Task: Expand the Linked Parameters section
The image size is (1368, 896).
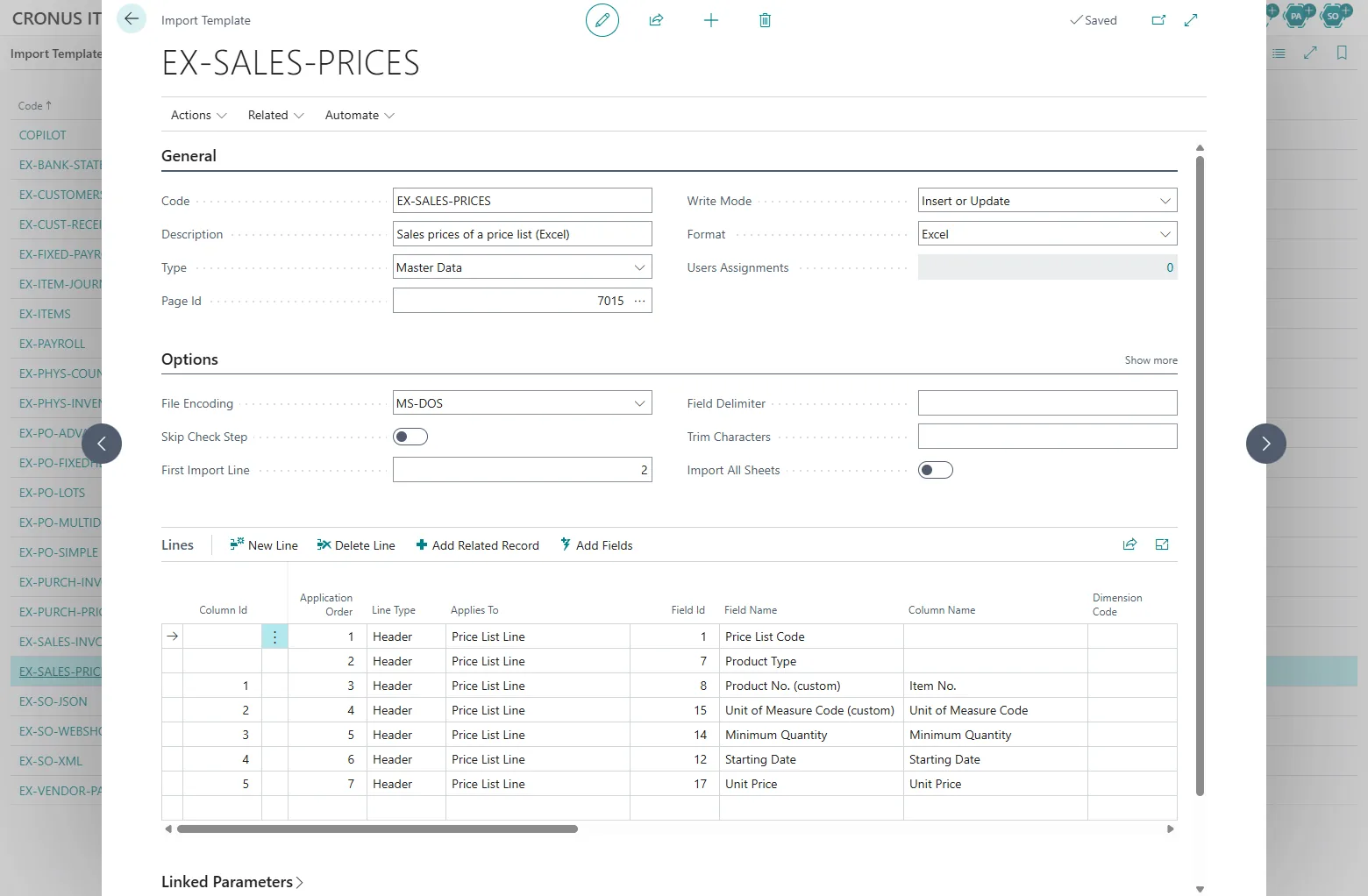Action: coord(232,882)
